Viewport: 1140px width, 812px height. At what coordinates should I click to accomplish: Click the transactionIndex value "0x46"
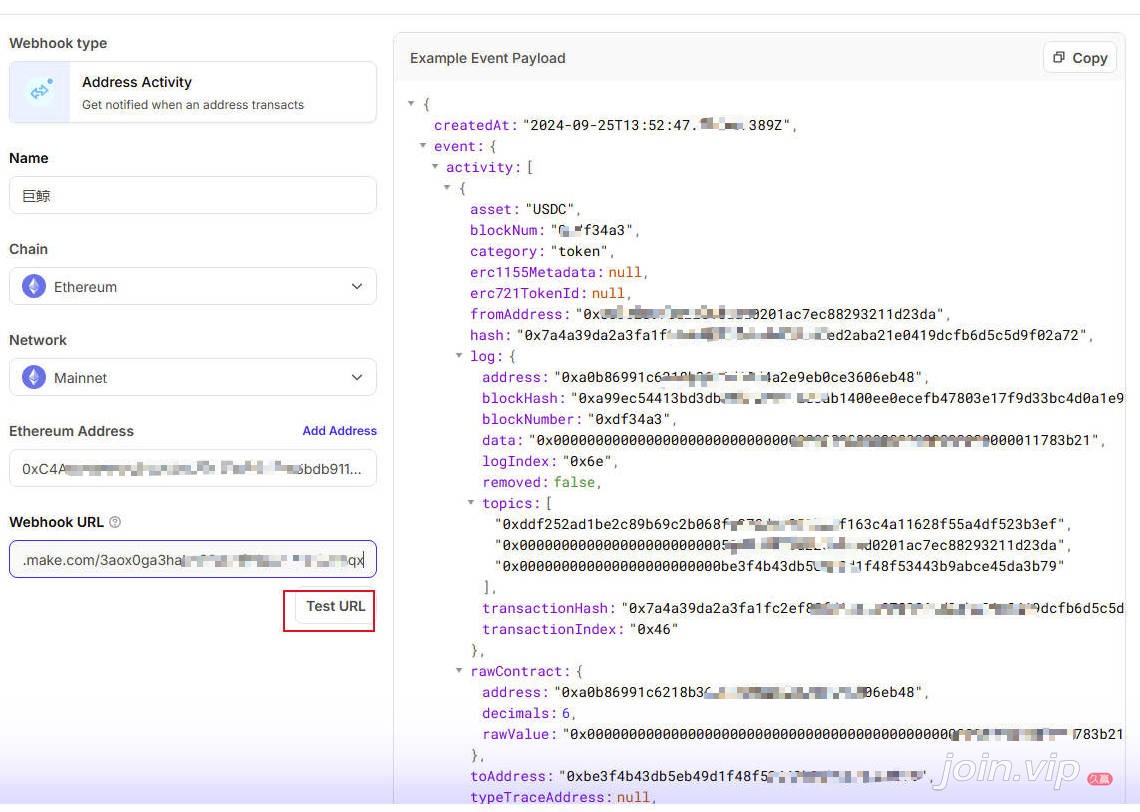[654, 630]
